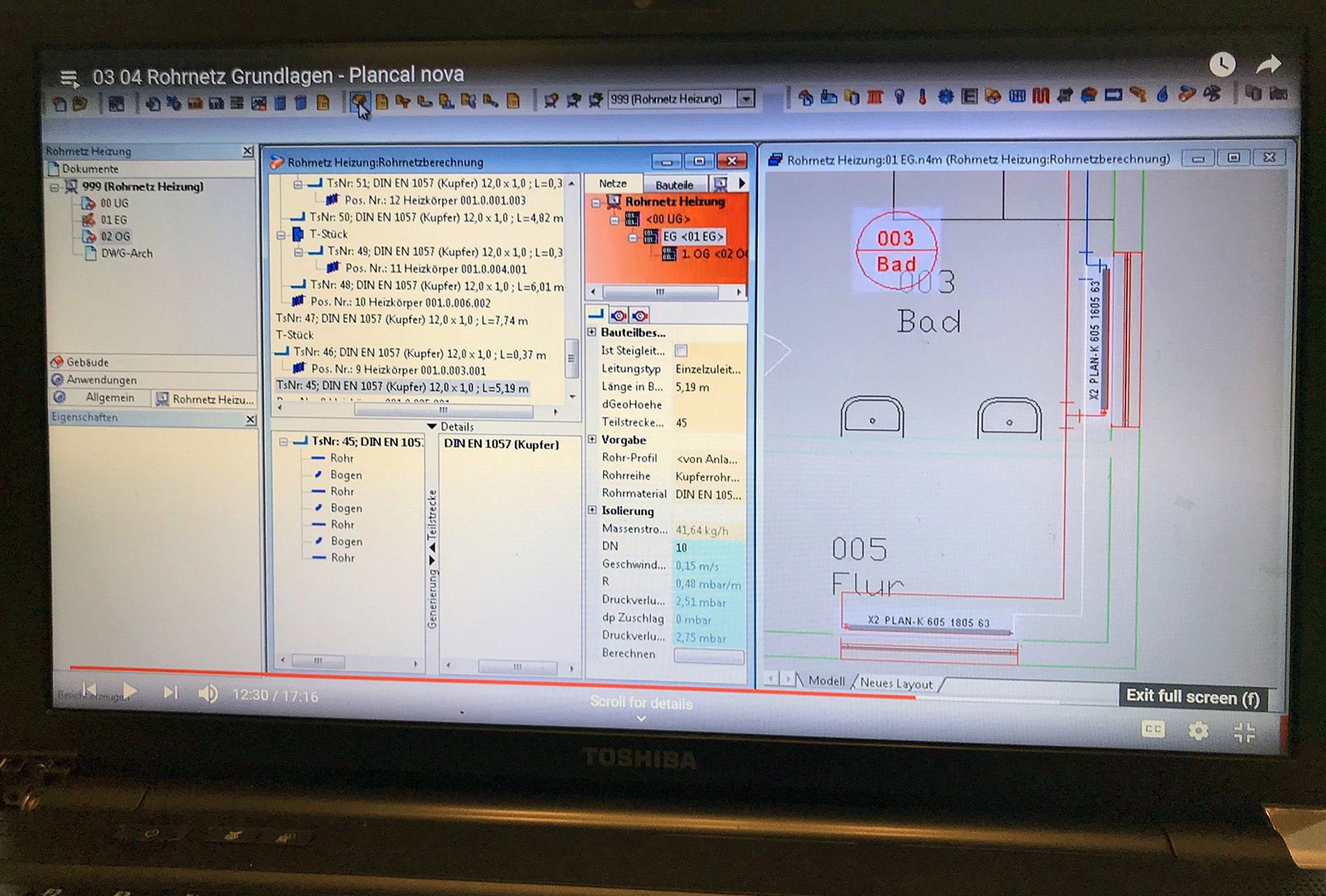
Task: Click Exit full screen (f) tooltip button
Action: point(1193,696)
